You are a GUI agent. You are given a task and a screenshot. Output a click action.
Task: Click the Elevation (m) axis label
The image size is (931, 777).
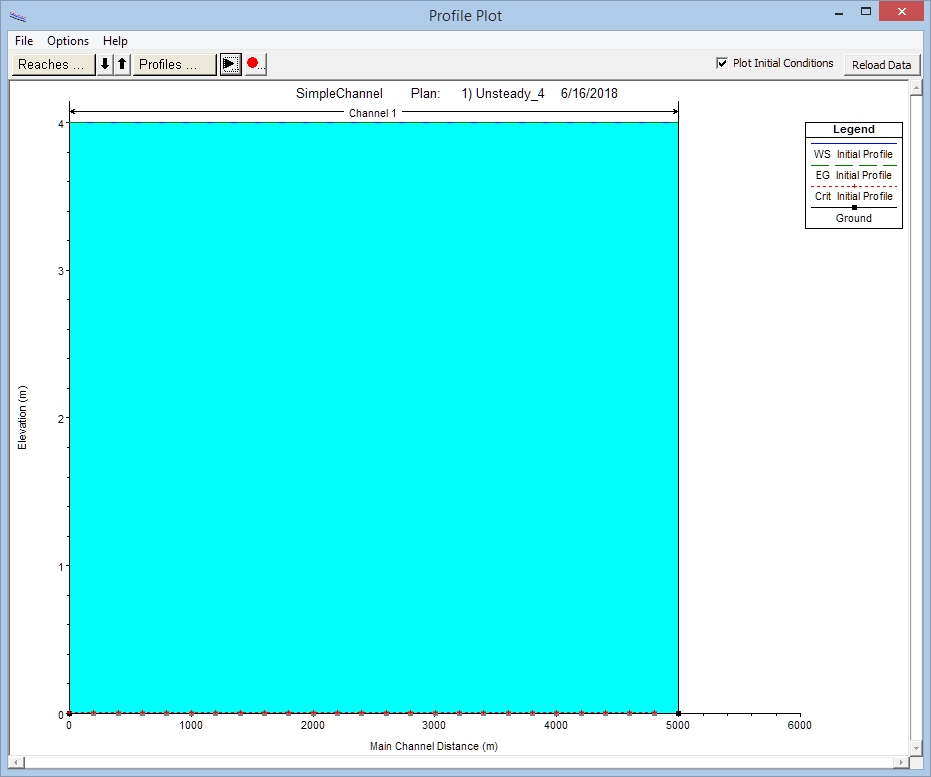click(x=23, y=418)
